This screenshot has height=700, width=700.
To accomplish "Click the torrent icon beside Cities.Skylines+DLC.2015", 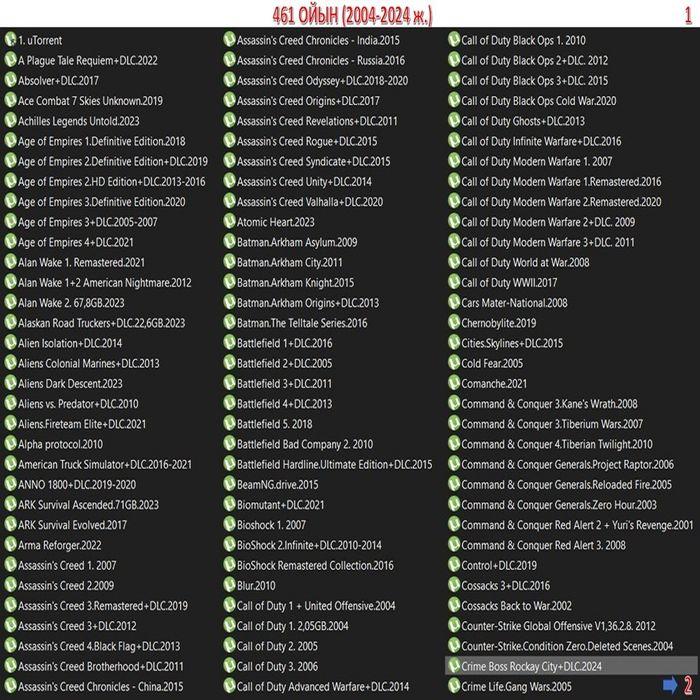I will 454,342.
